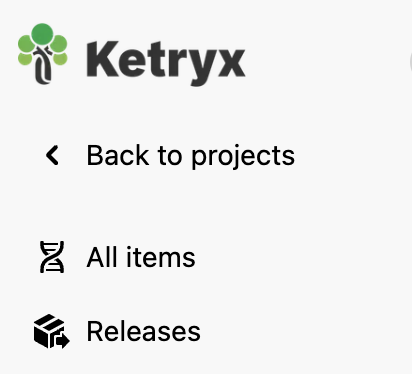Click the left chevron back arrow
Image resolution: width=412 pixels, height=374 pixels.
point(52,155)
